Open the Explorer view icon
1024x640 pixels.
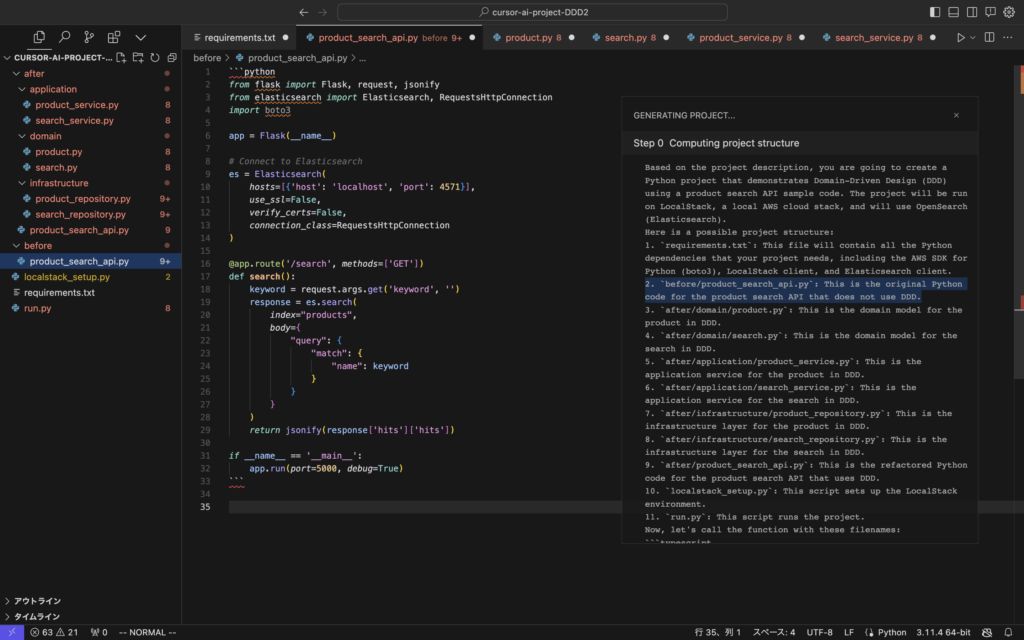click(x=39, y=37)
